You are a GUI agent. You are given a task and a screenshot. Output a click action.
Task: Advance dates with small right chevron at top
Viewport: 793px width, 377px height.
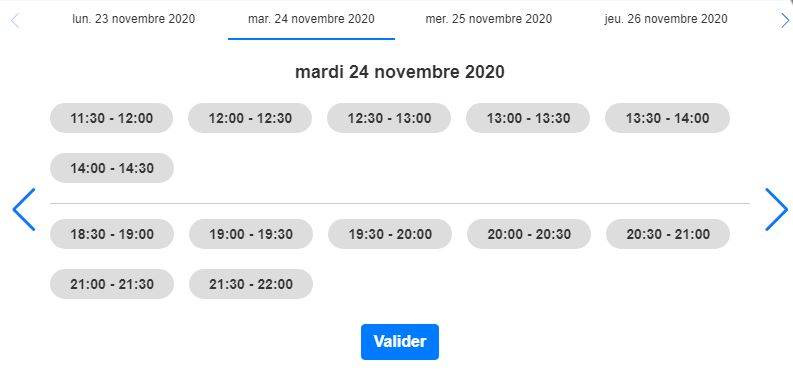(x=784, y=21)
